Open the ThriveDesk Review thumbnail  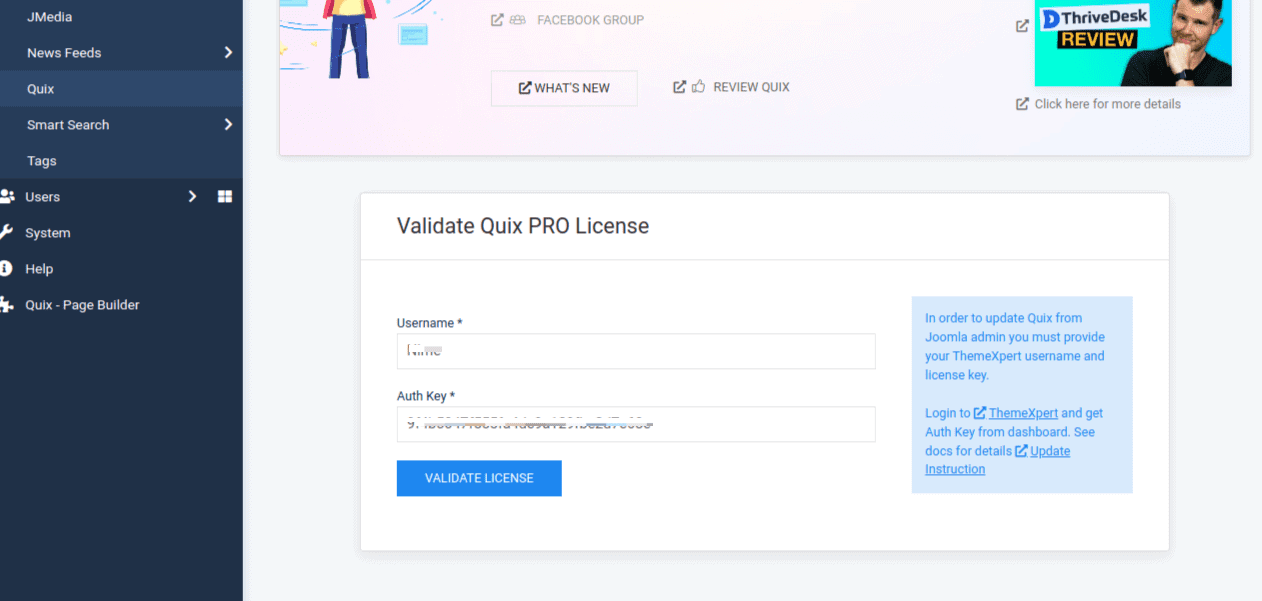(x=1132, y=43)
